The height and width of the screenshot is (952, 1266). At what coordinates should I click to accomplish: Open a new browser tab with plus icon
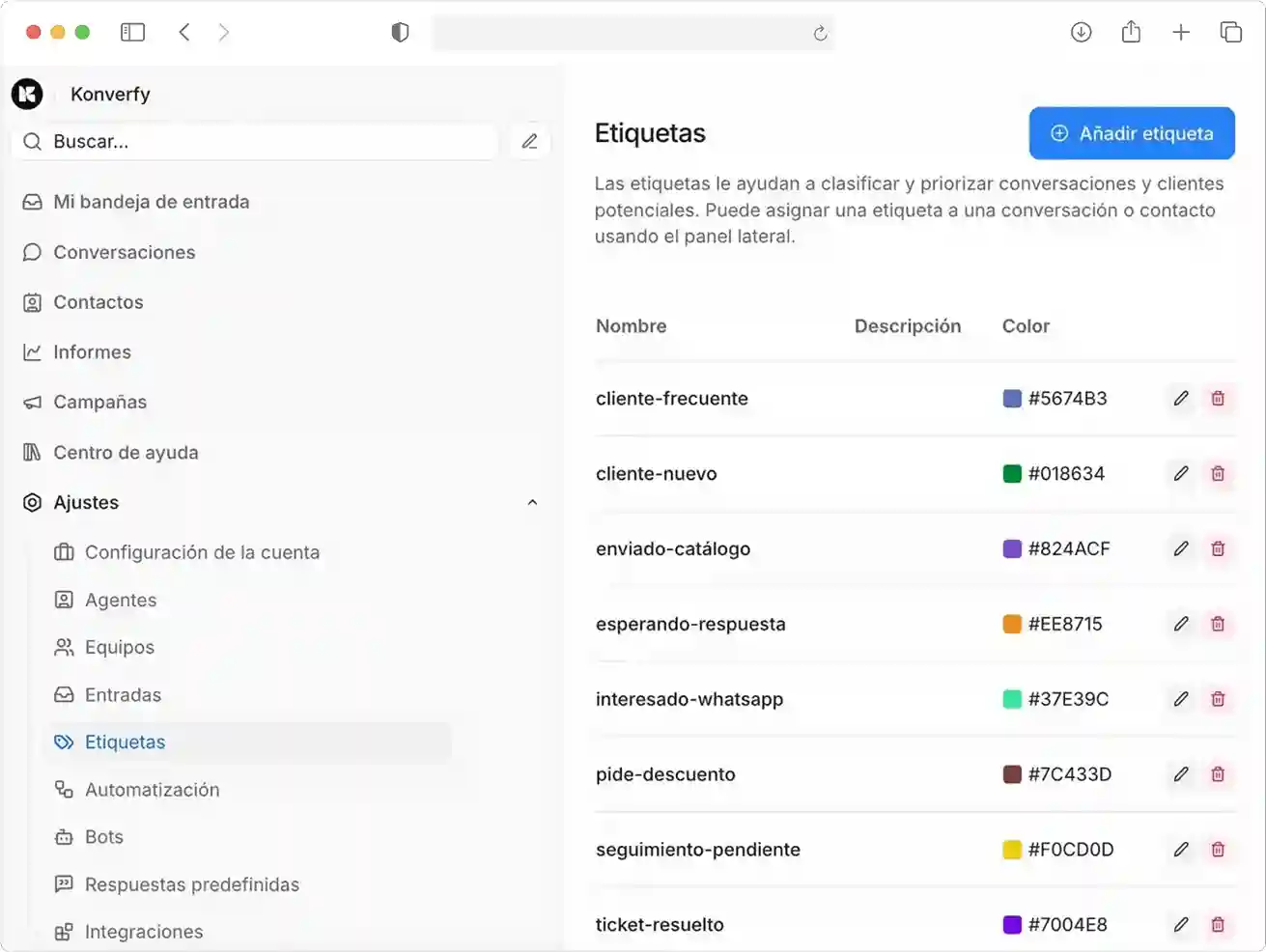tap(1181, 32)
